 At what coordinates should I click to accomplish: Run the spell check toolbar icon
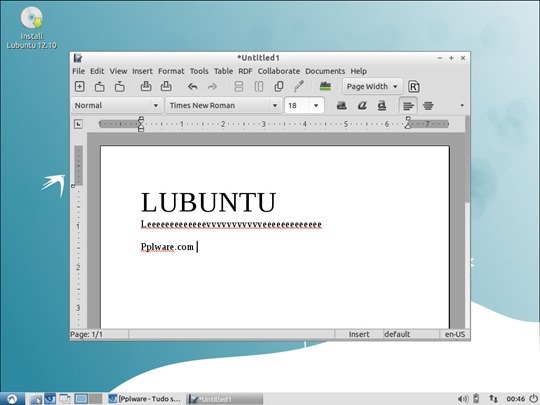tap(325, 86)
